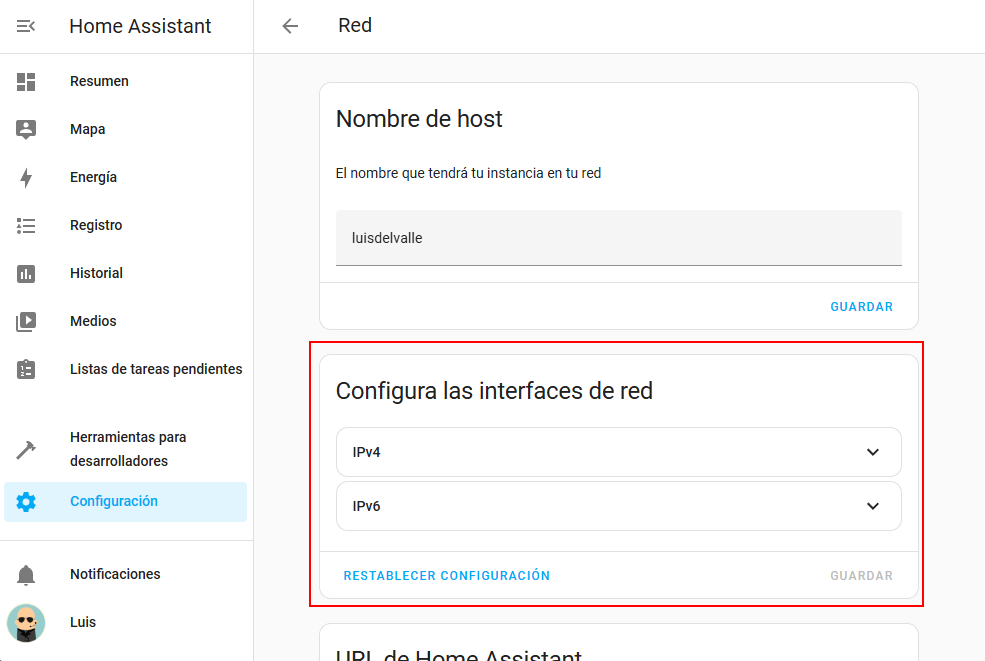This screenshot has width=985, height=661.
Task: Expand the IPv6 section chevron
Action: point(873,506)
